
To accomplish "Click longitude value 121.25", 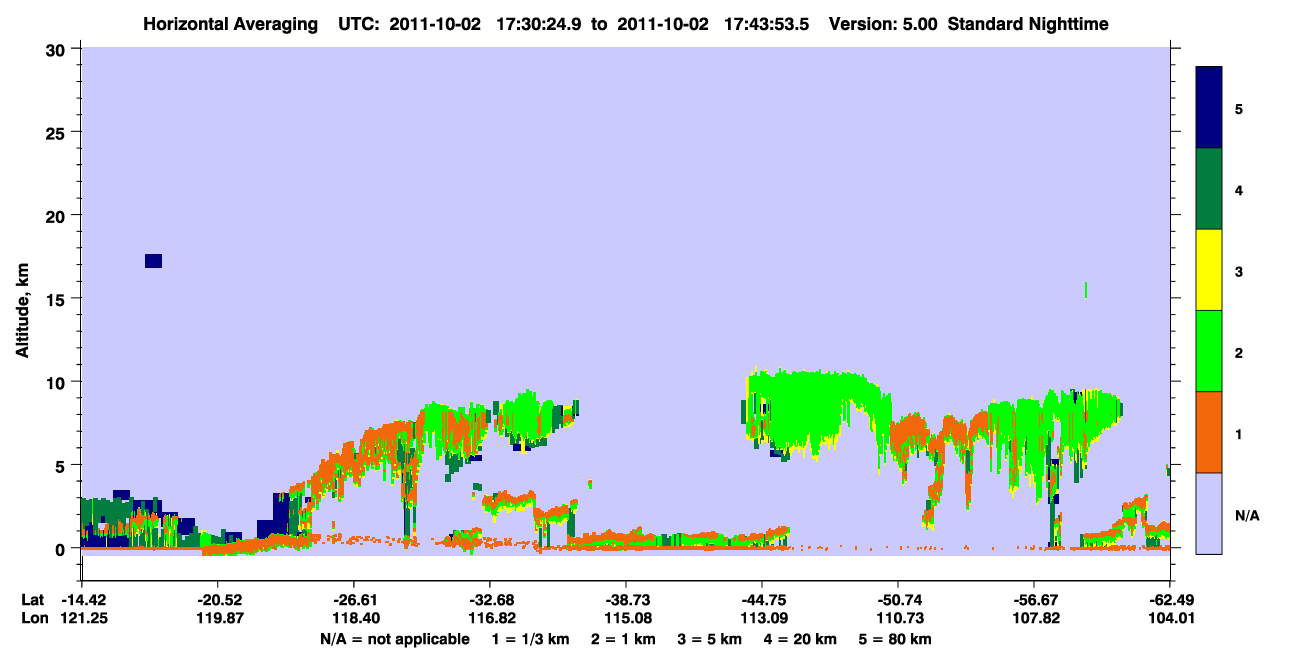I will point(82,618).
